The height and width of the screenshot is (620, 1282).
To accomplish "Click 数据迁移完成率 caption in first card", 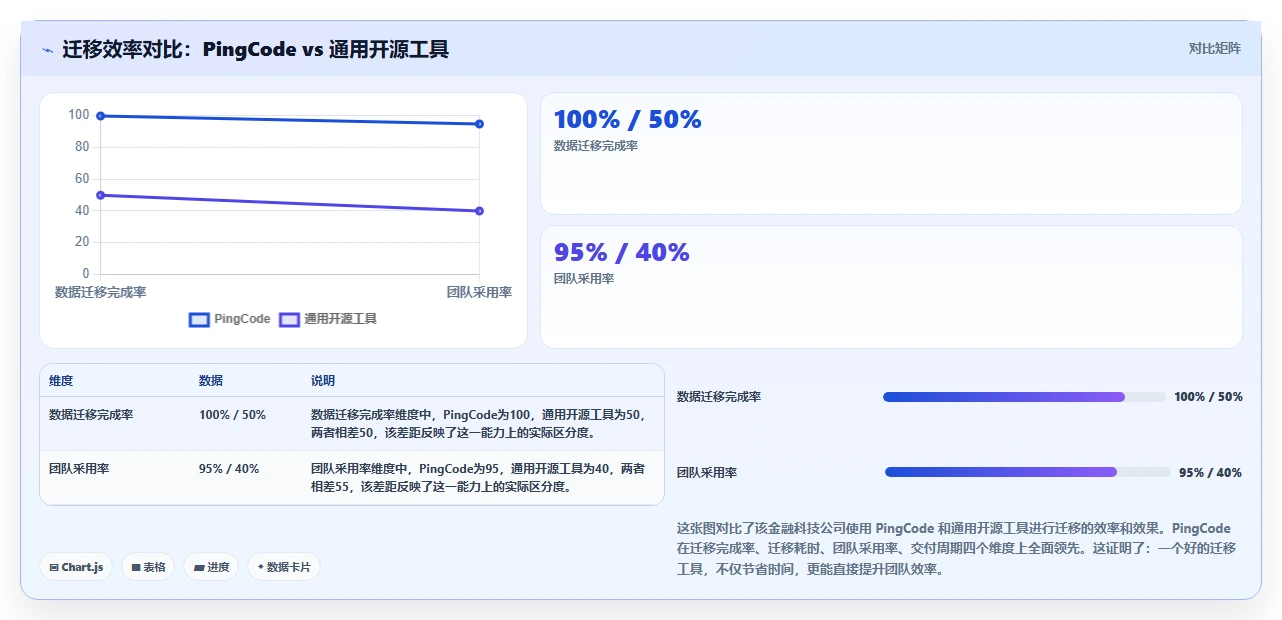I will click(x=596, y=146).
